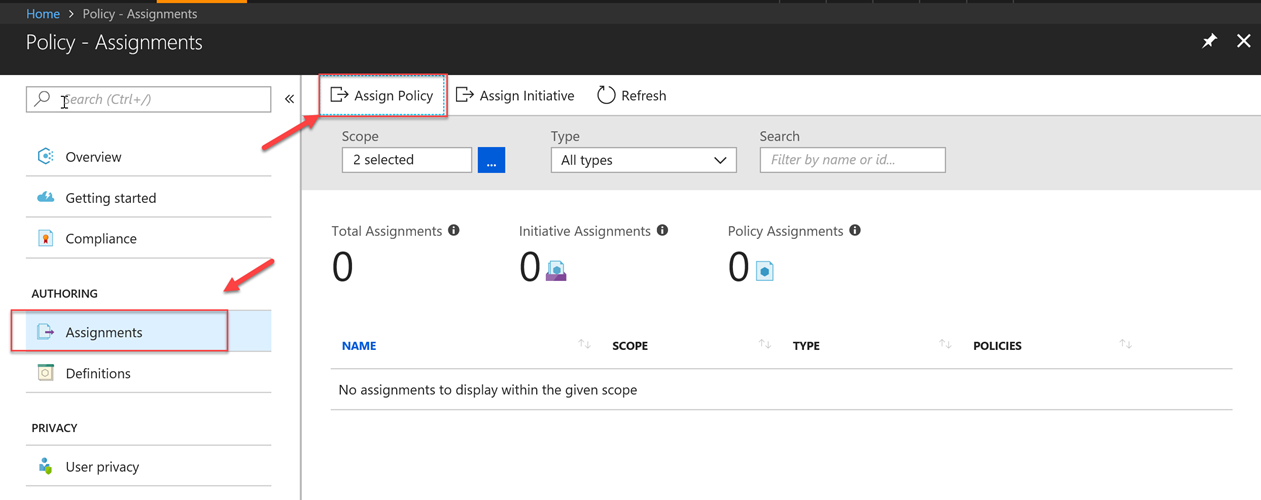This screenshot has height=500, width=1261.
Task: Click the NAME column header
Action: point(359,346)
